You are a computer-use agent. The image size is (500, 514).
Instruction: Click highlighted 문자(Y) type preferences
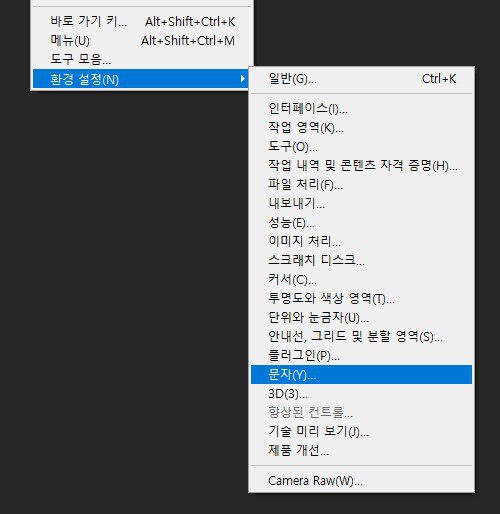click(361, 375)
